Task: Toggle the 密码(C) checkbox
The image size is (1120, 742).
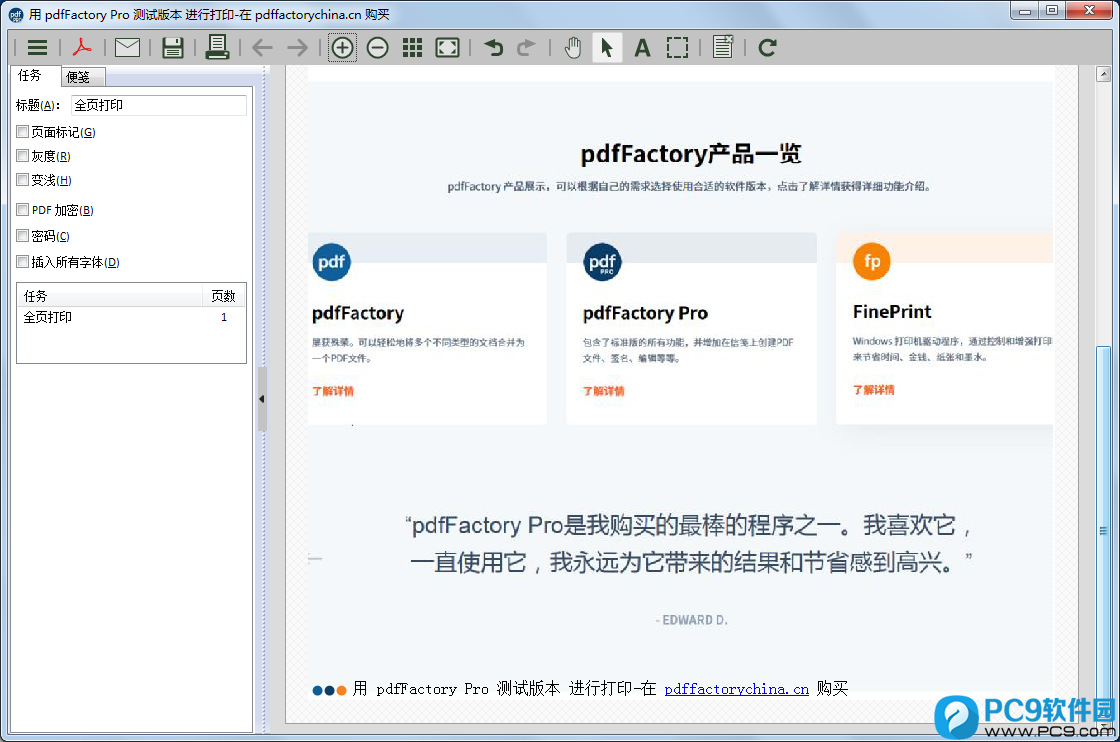Action: pyautogui.click(x=23, y=236)
